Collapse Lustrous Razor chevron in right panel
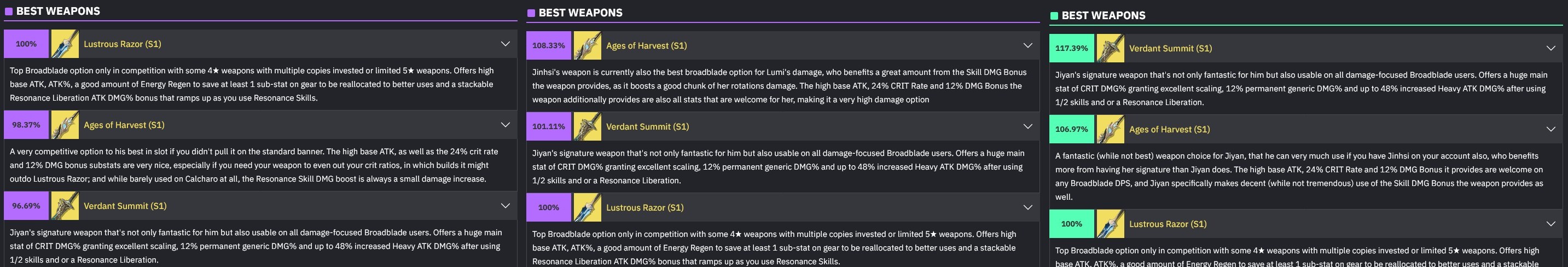 click(x=1550, y=224)
